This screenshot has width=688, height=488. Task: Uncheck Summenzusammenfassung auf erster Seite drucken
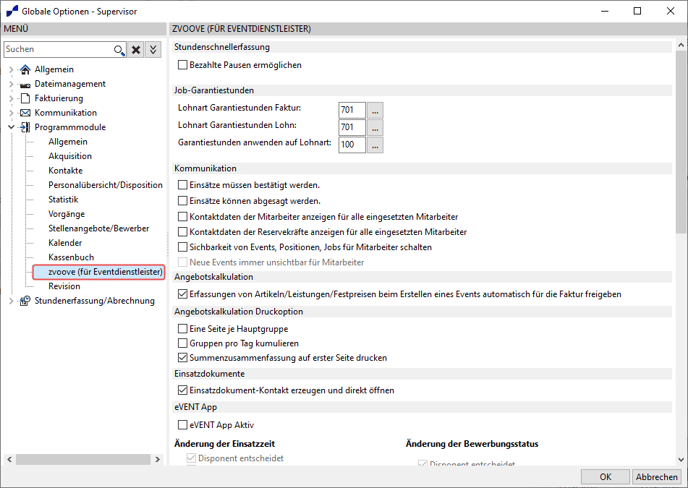tap(183, 358)
